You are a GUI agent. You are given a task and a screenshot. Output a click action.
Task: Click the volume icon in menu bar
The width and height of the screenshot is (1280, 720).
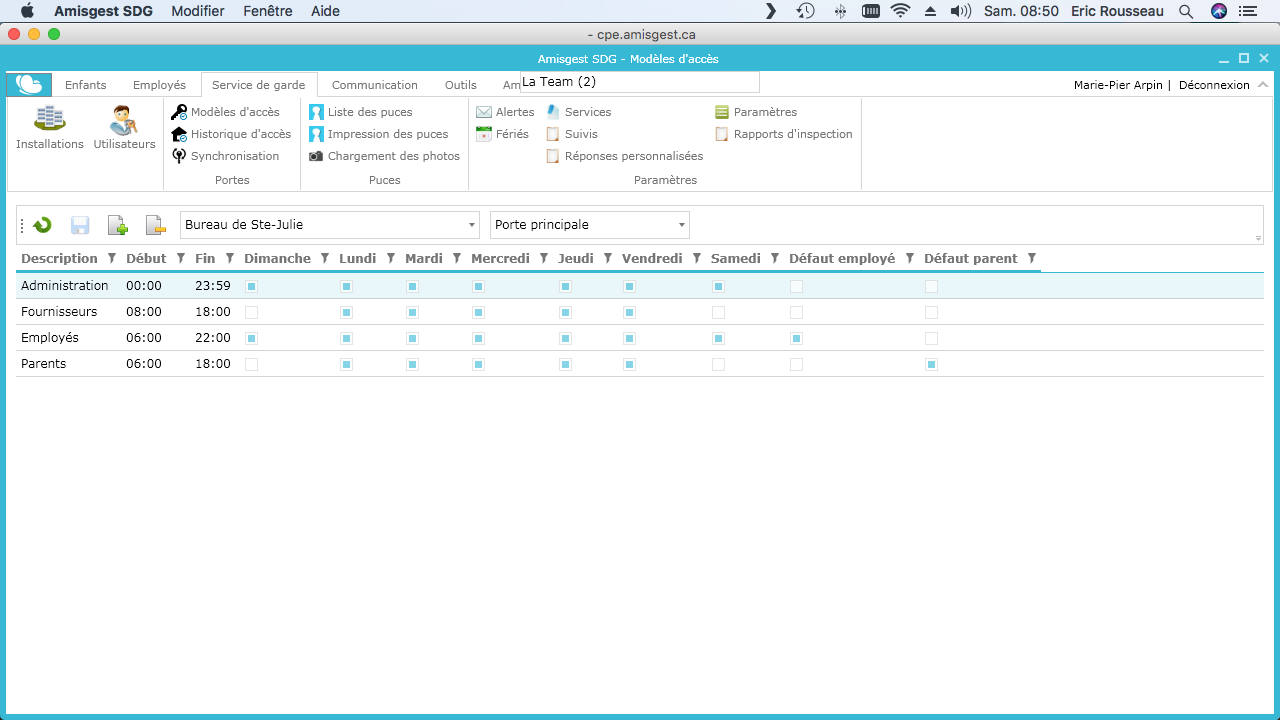[960, 11]
